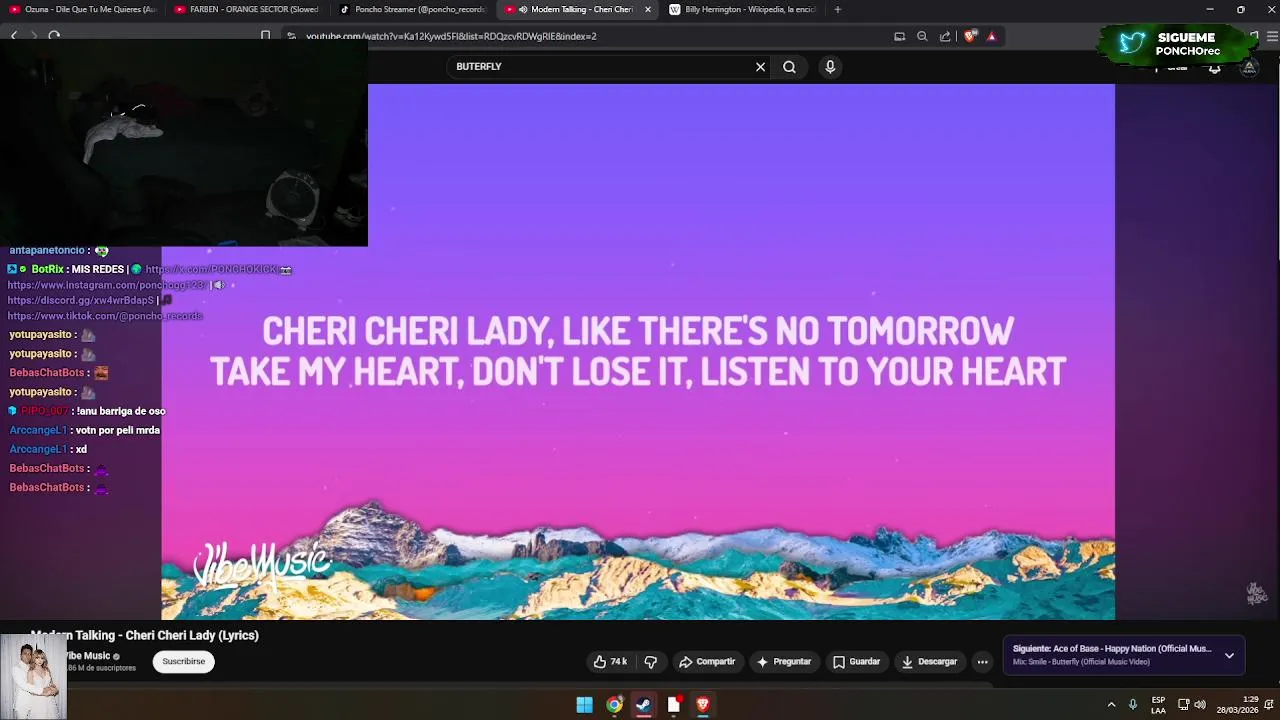Open the three-dot more actions menu
Image resolution: width=1280 pixels, height=720 pixels.
click(982, 662)
